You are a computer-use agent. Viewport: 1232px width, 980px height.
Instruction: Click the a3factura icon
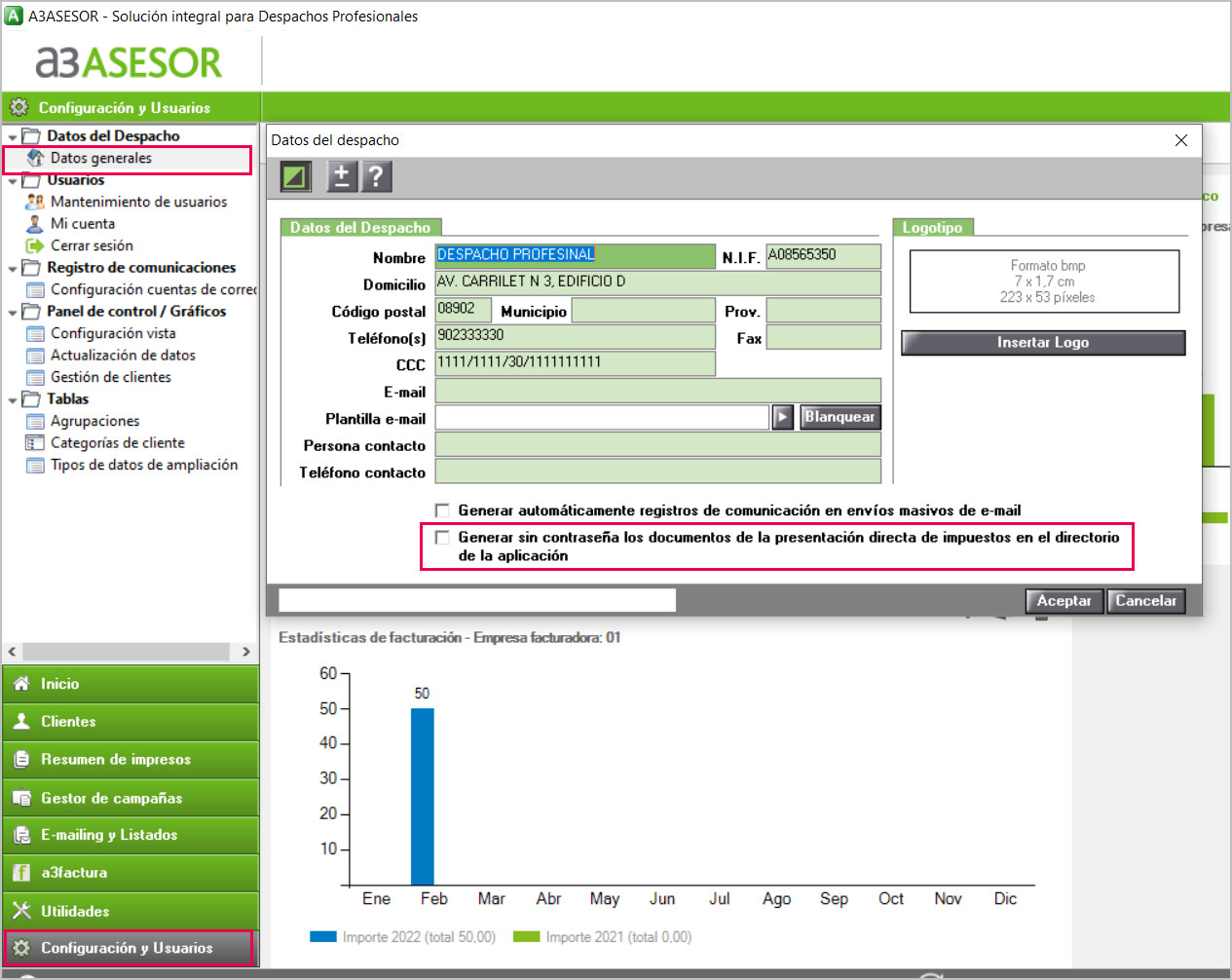[21, 873]
